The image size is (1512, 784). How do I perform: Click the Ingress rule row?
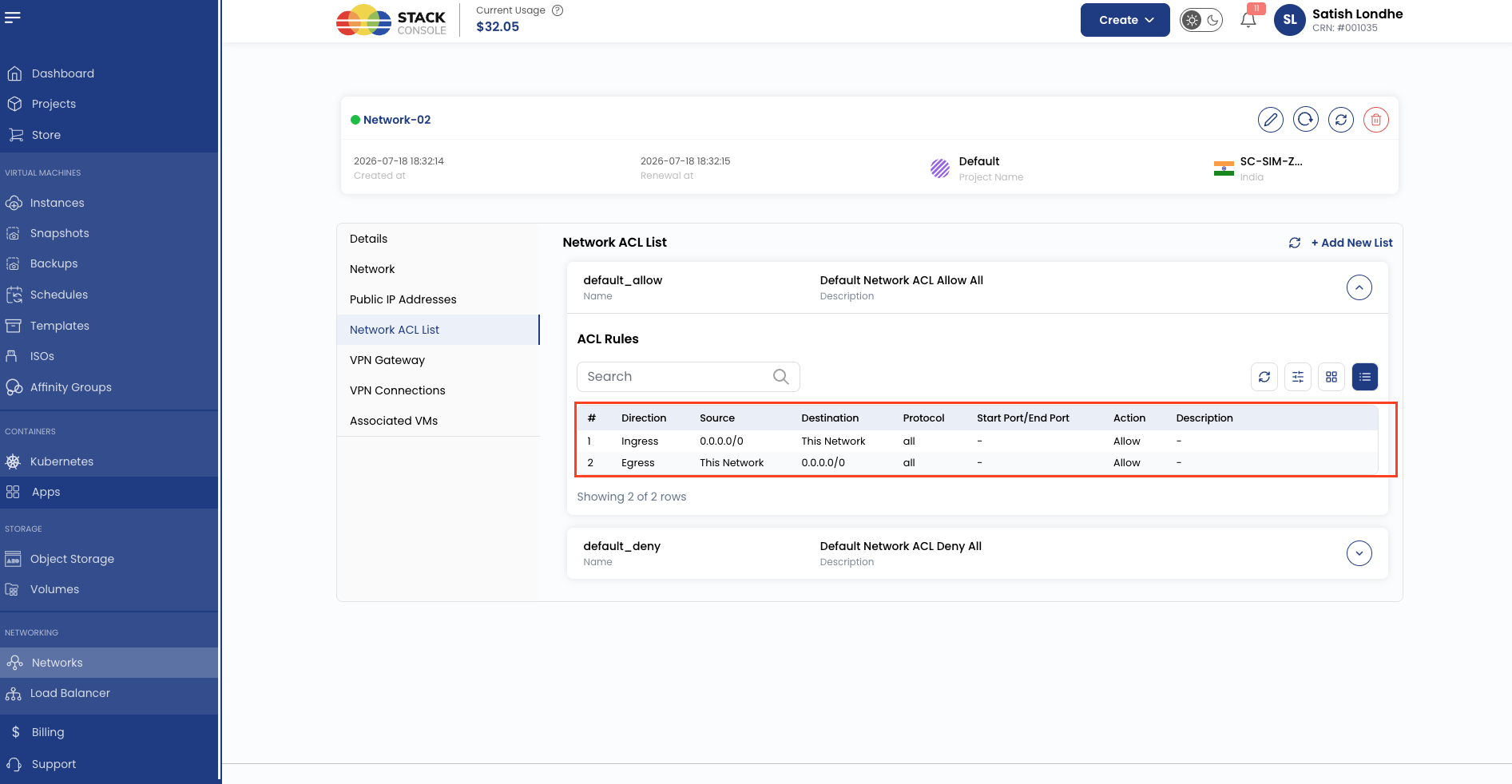pos(978,441)
